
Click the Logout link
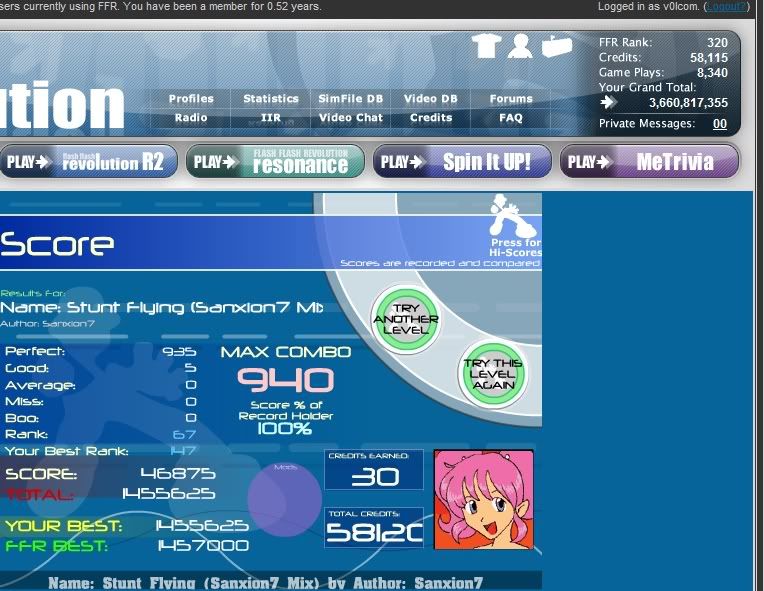click(x=726, y=7)
